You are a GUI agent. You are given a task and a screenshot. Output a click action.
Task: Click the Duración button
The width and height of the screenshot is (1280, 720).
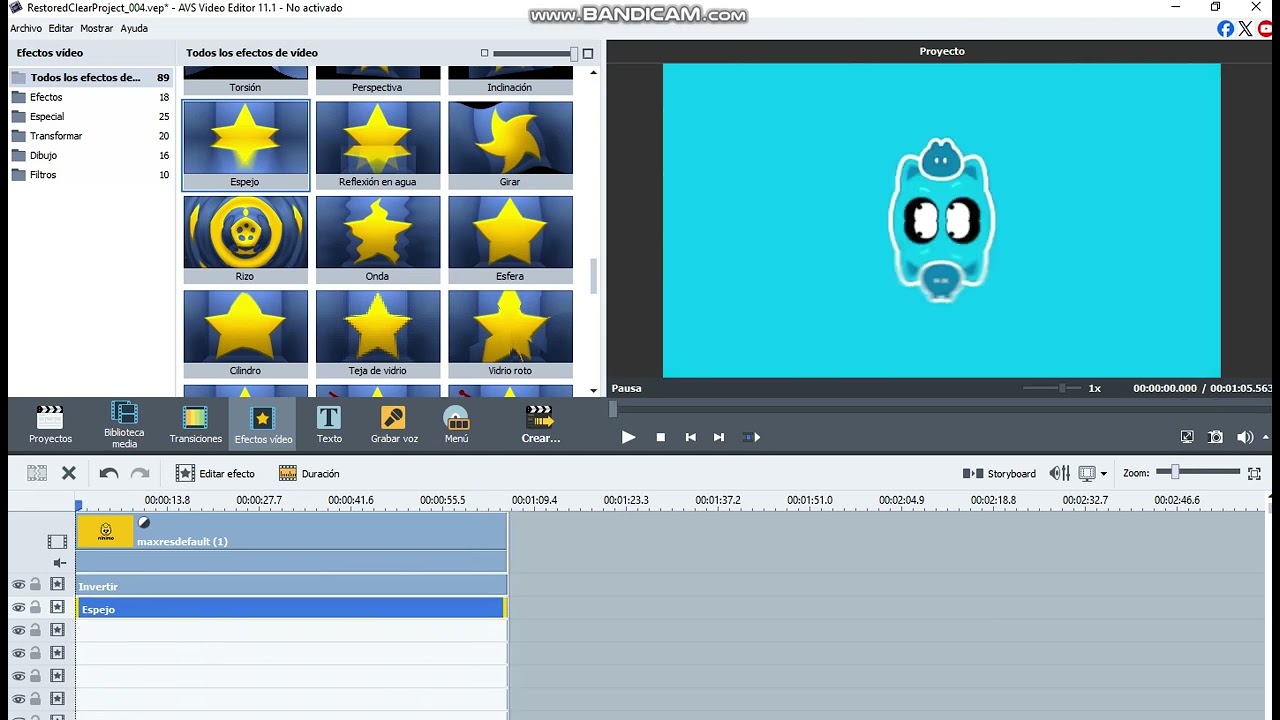point(309,473)
